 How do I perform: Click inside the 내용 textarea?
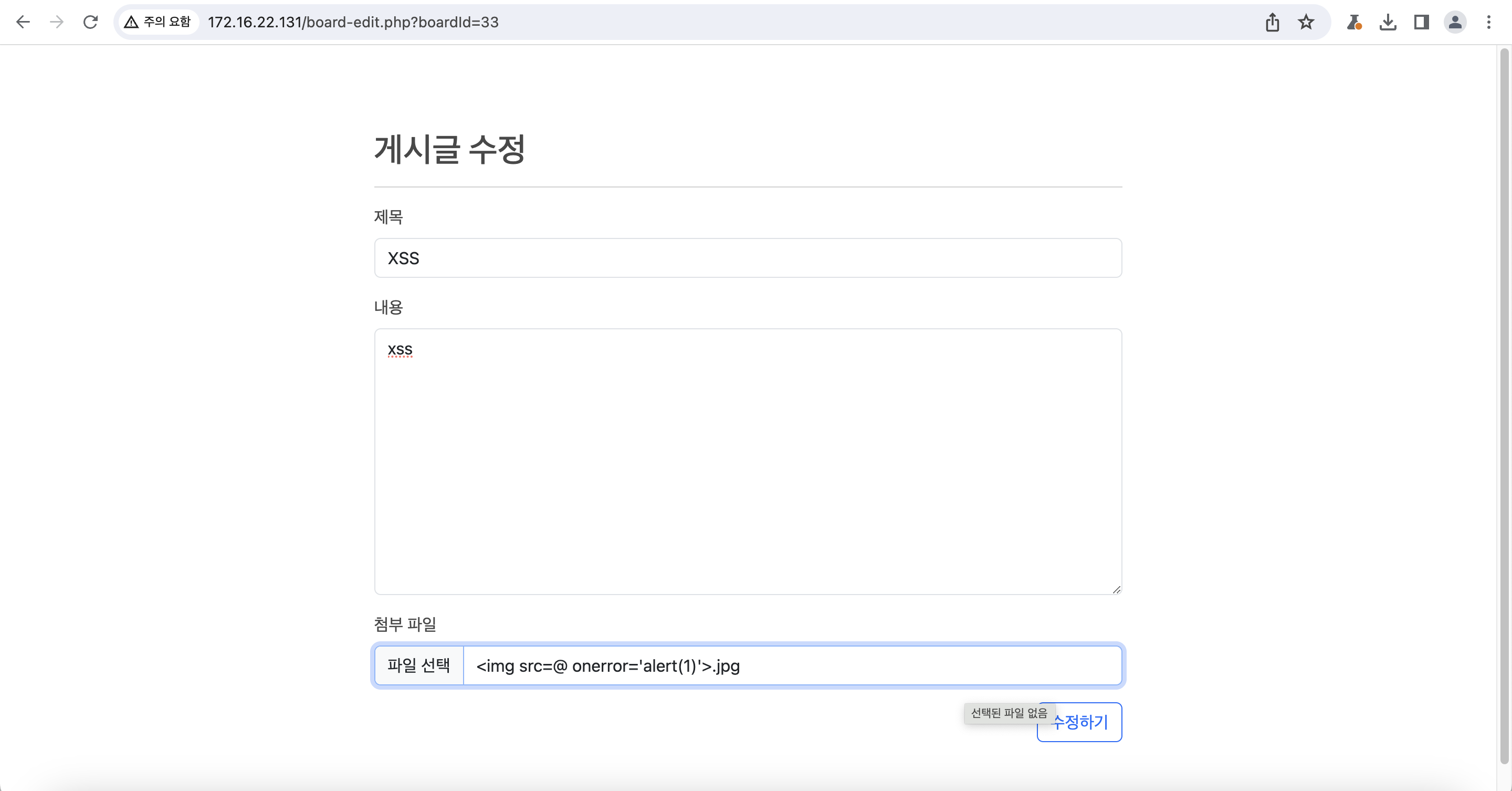[748, 461]
